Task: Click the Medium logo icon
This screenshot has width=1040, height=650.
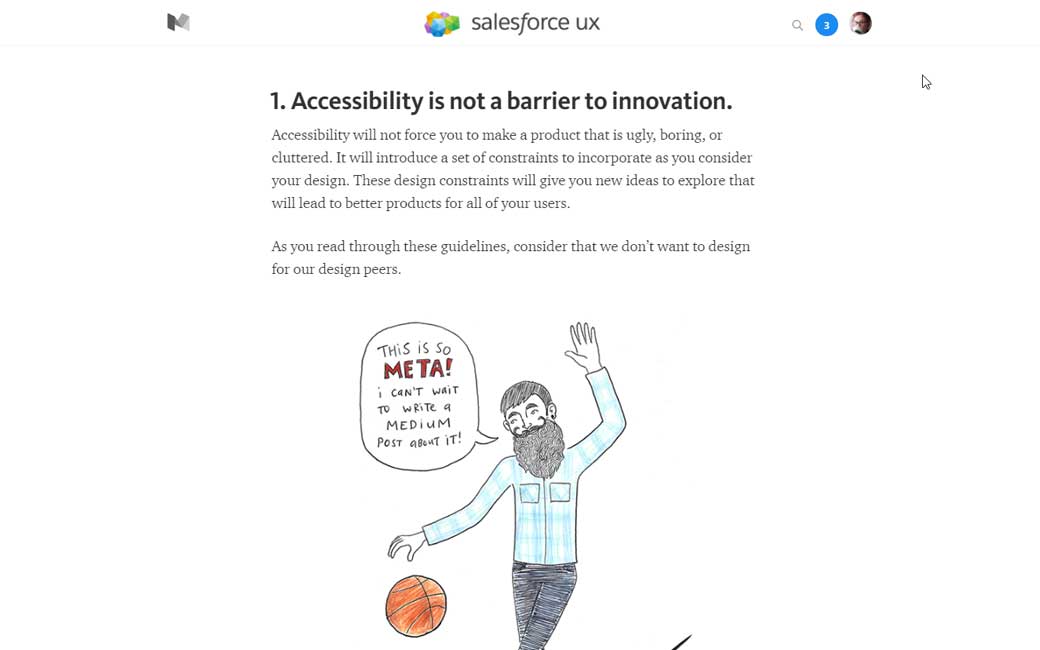Action: (178, 22)
